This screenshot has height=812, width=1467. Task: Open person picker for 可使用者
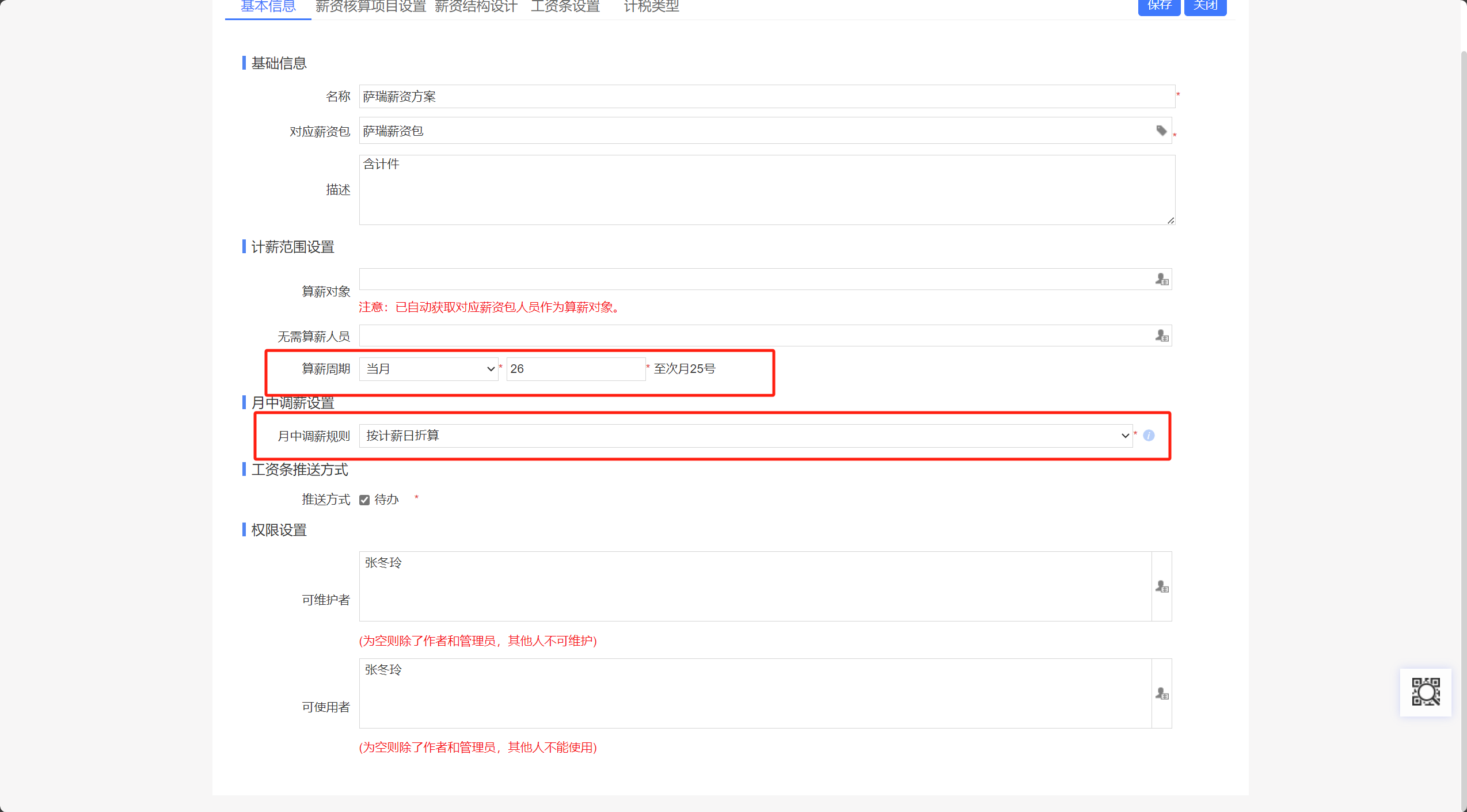pyautogui.click(x=1161, y=694)
